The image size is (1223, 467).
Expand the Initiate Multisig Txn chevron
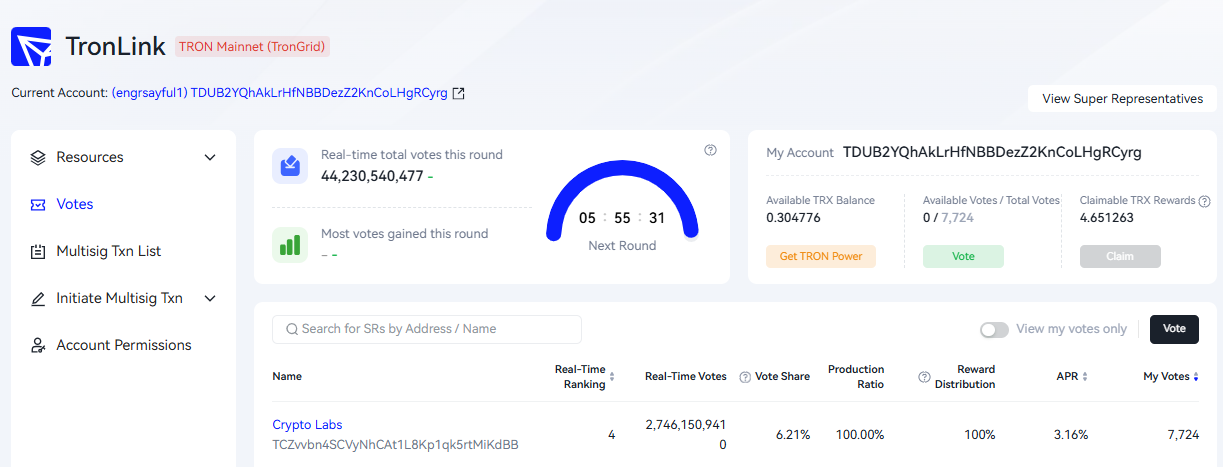pos(210,298)
